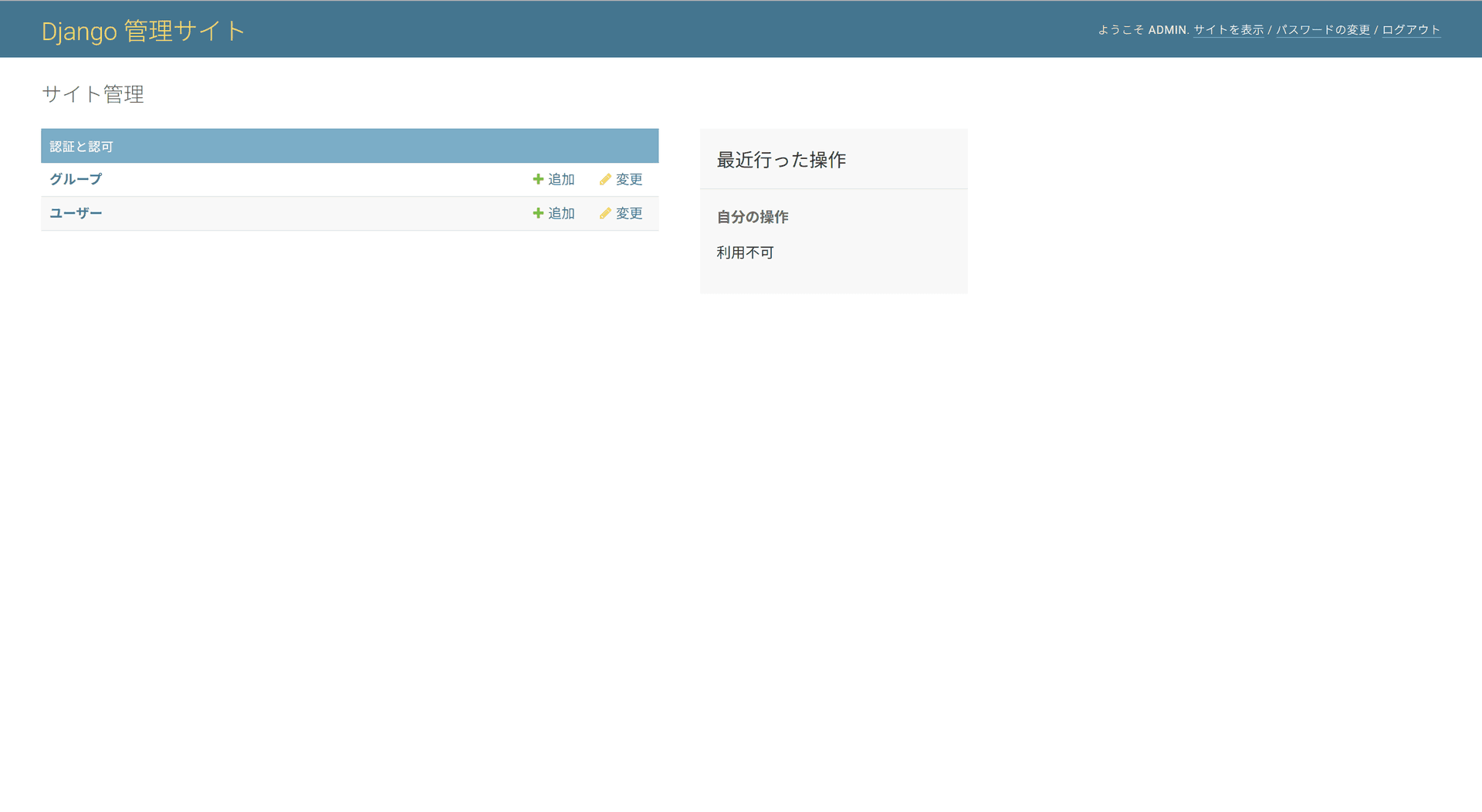This screenshot has width=1482, height=812.
Task: Click the green plus icon in グループ row
Action: click(x=538, y=179)
